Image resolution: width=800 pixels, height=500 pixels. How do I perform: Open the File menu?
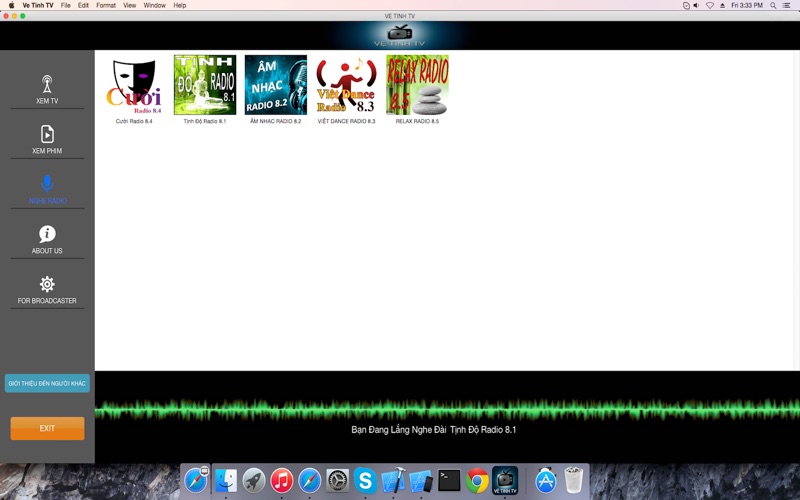click(65, 5)
